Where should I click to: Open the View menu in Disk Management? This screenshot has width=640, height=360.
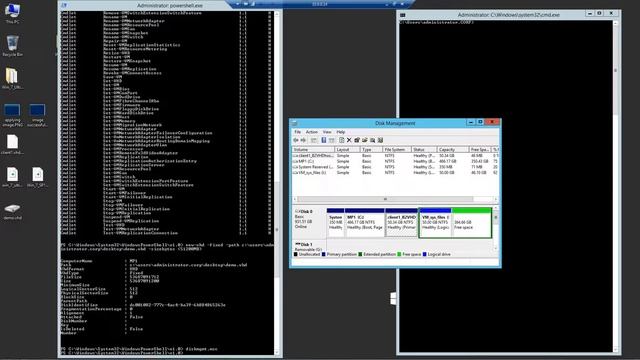point(327,132)
